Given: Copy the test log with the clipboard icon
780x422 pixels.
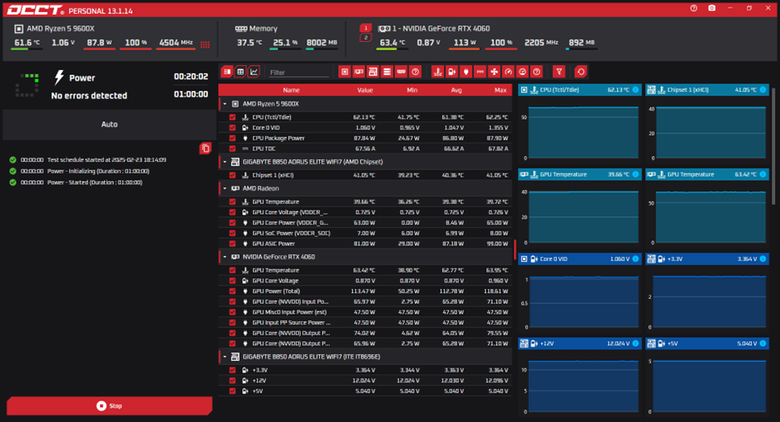Looking at the screenshot, I should [x=205, y=148].
